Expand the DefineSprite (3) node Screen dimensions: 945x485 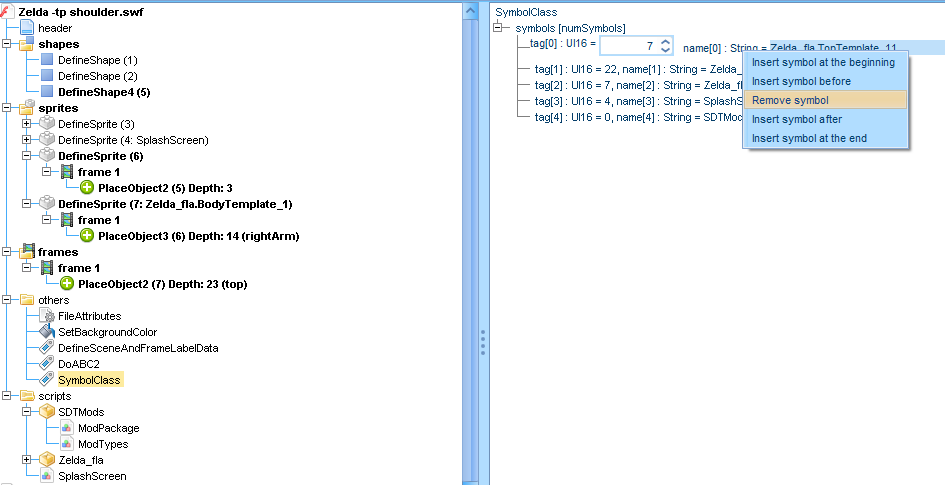[x=27, y=124]
